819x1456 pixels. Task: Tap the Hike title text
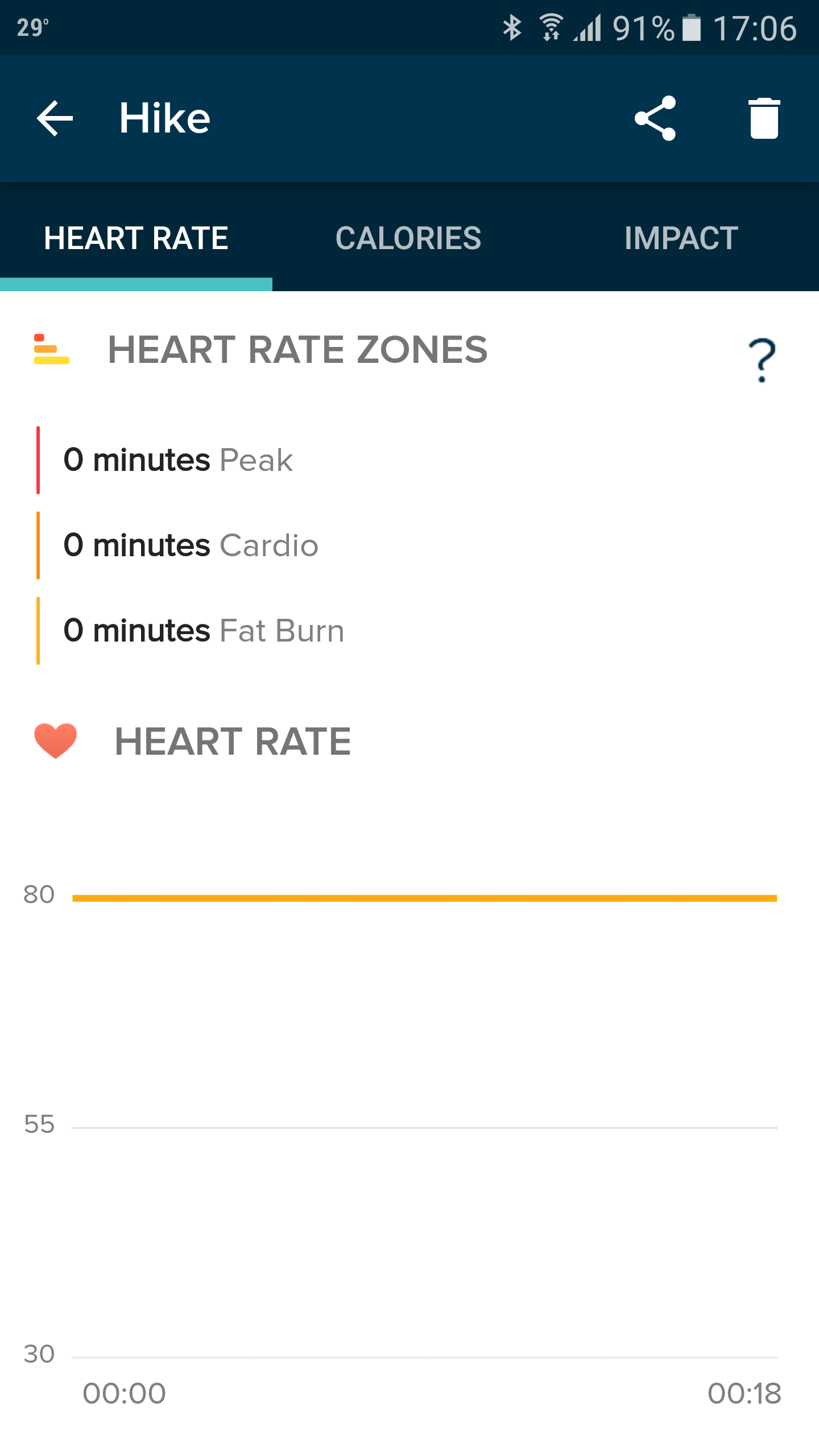click(165, 118)
